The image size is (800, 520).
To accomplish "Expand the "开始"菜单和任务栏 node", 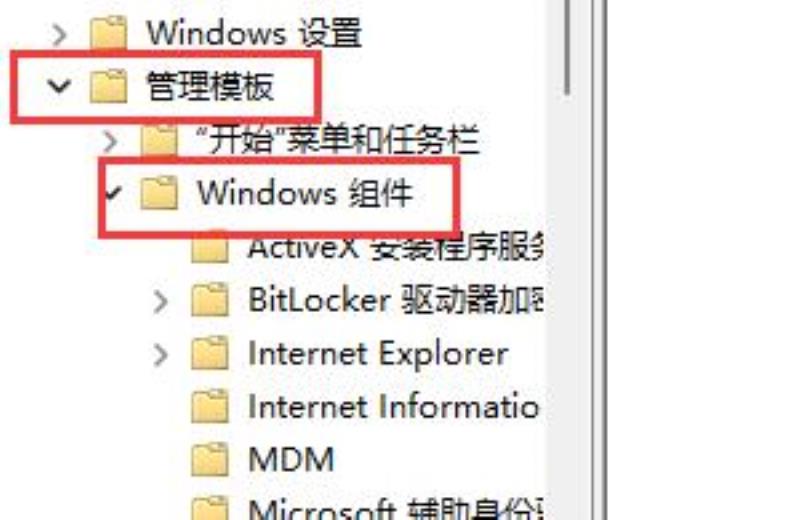I will point(110,141).
